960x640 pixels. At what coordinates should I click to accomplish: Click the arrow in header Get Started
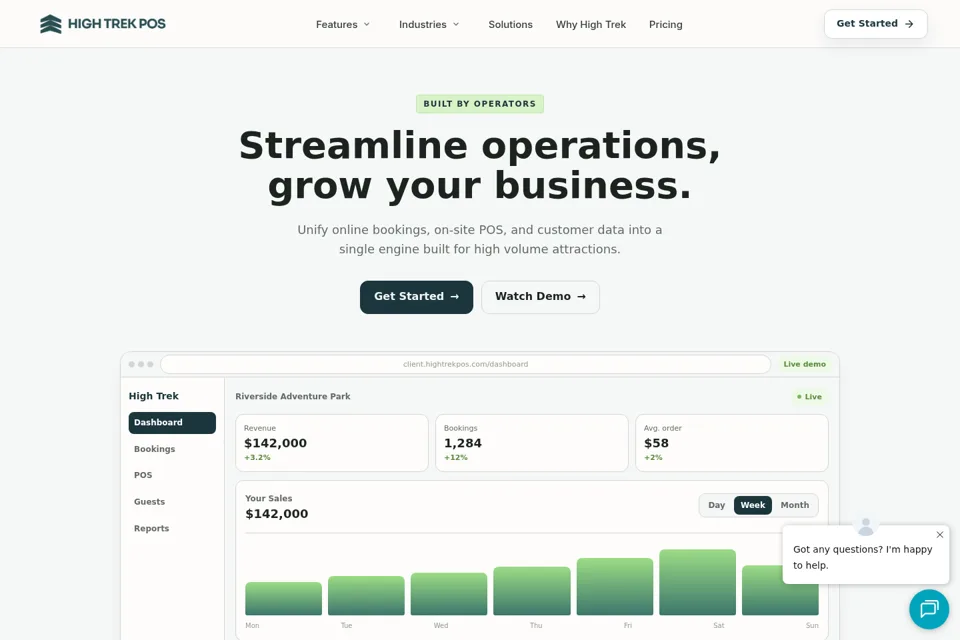click(909, 24)
